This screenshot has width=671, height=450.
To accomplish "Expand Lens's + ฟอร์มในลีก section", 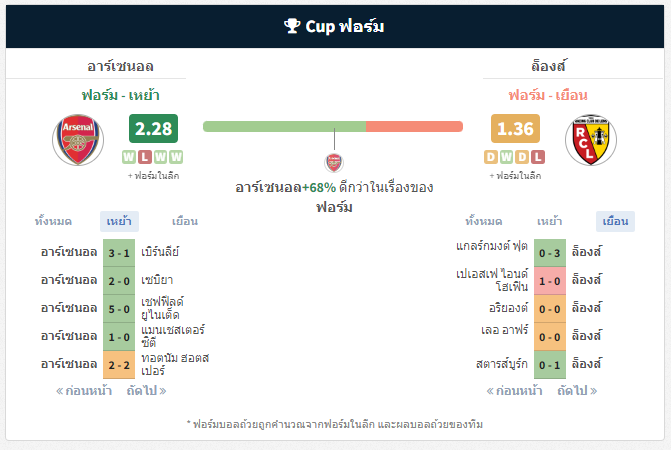I will point(515,176).
